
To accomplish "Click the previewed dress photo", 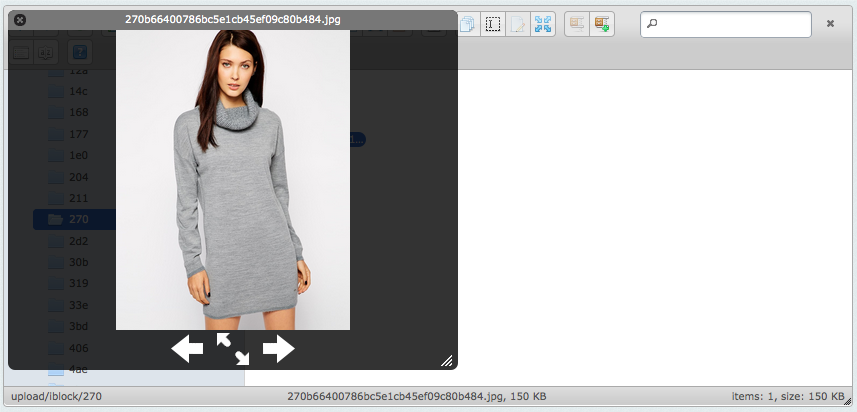I will pyautogui.click(x=233, y=180).
